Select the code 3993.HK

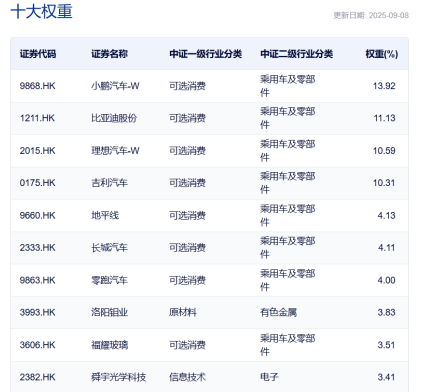(38, 313)
